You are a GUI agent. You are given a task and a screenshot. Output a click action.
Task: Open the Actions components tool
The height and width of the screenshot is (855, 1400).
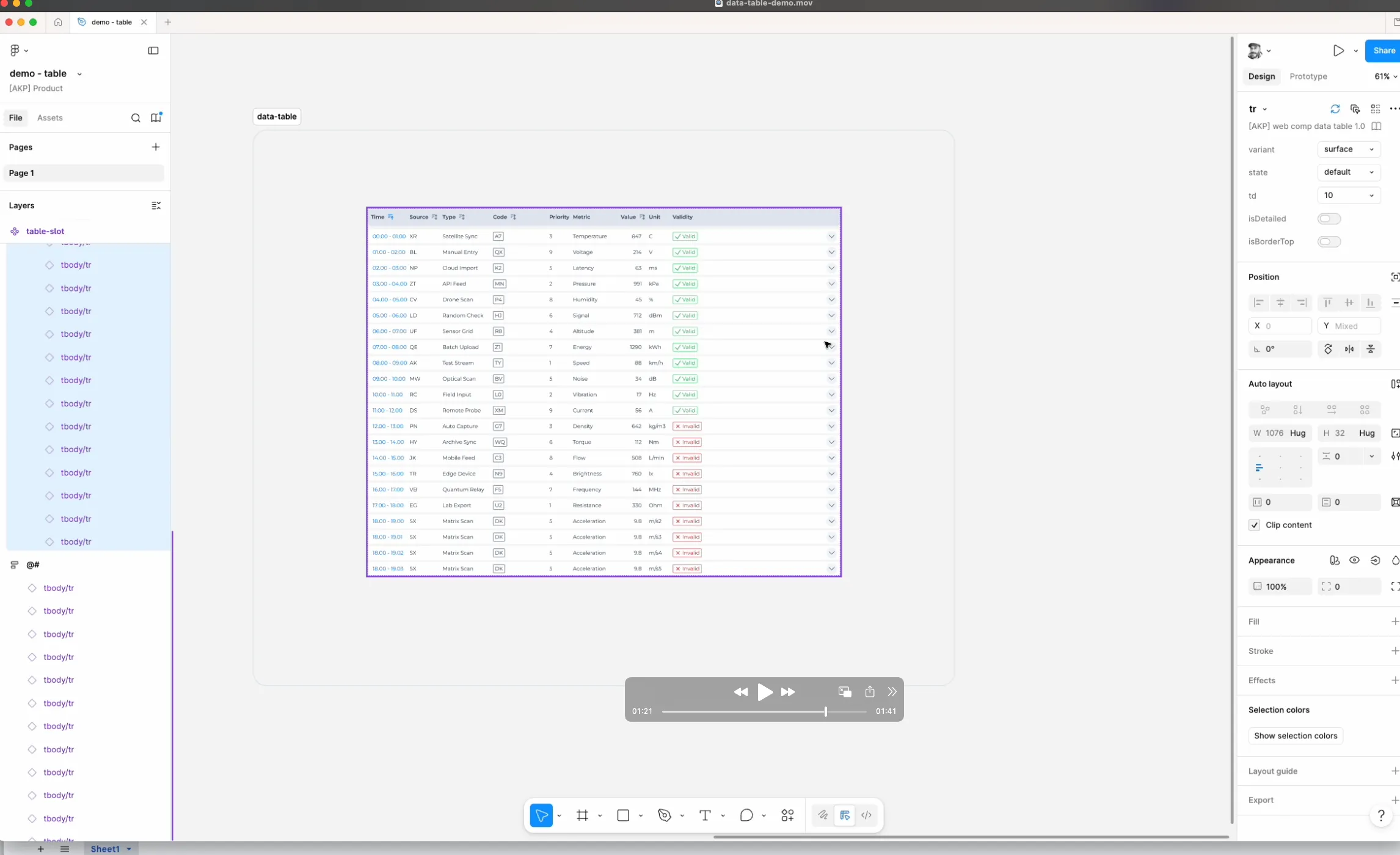(x=787, y=815)
